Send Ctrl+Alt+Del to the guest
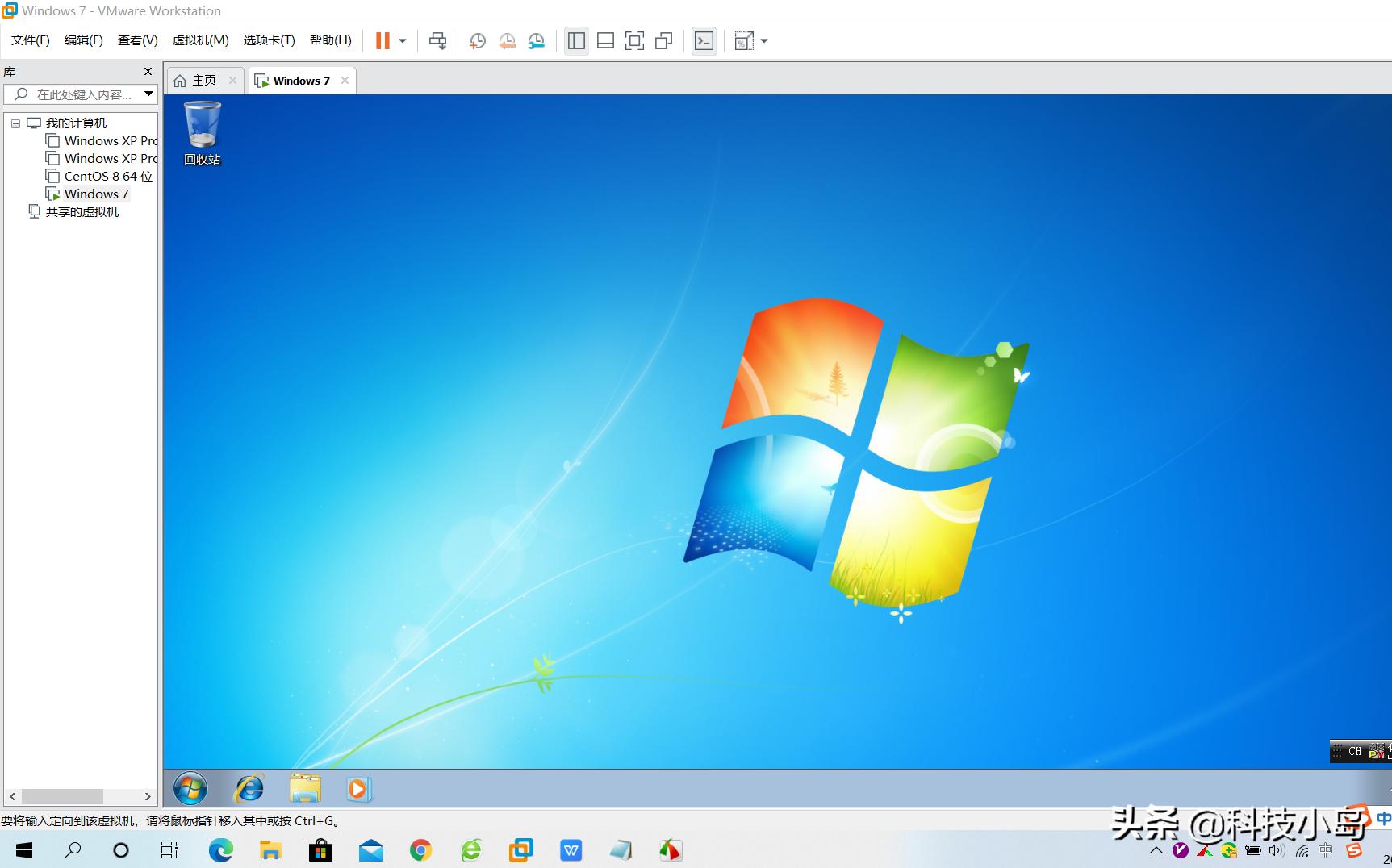This screenshot has height=868, width=1392. (x=437, y=40)
